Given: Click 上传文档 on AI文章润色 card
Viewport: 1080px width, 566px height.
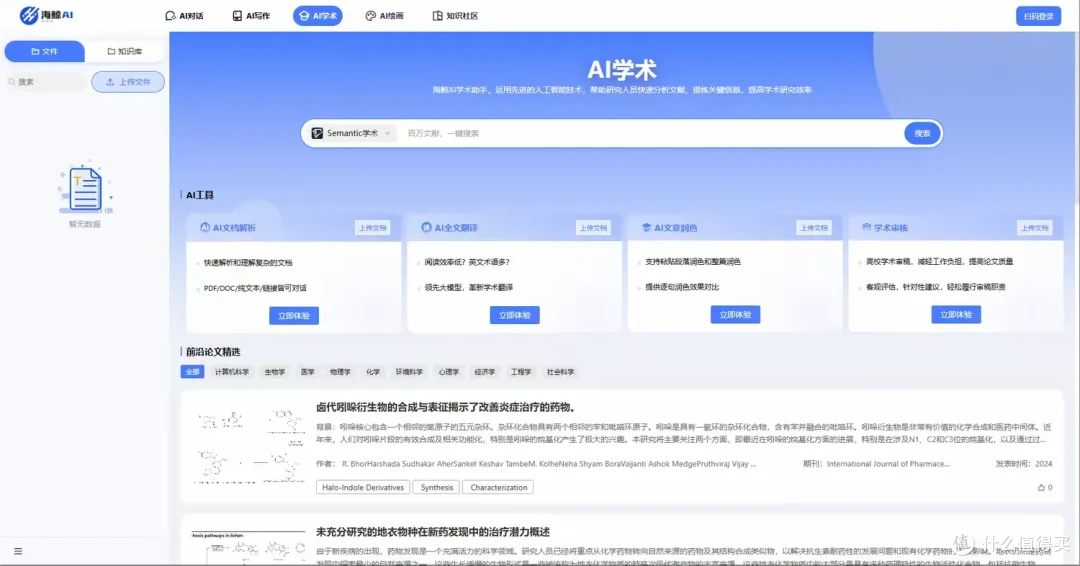Looking at the screenshot, I should pyautogui.click(x=813, y=228).
